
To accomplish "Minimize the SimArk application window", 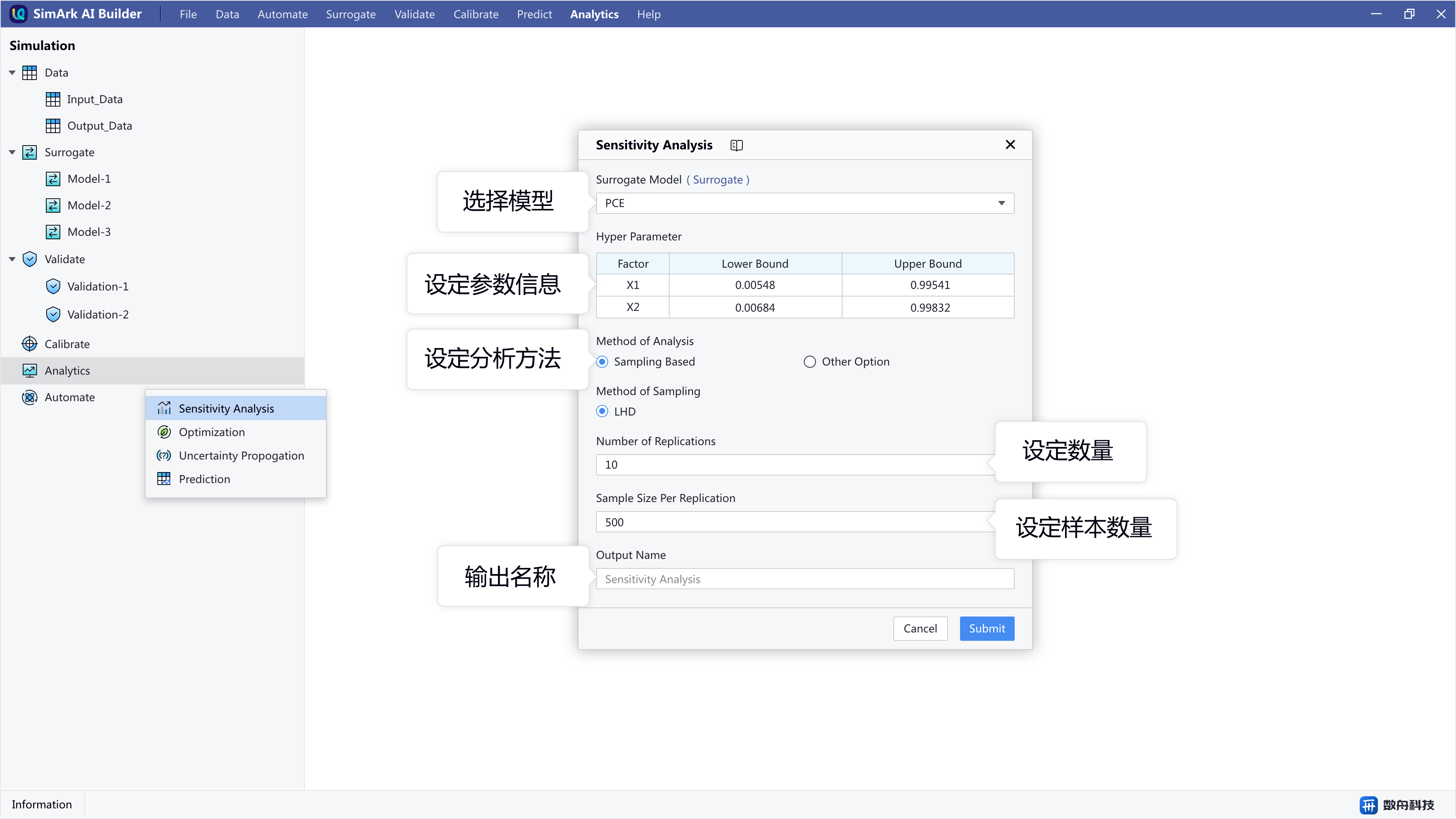I will pyautogui.click(x=1376, y=14).
